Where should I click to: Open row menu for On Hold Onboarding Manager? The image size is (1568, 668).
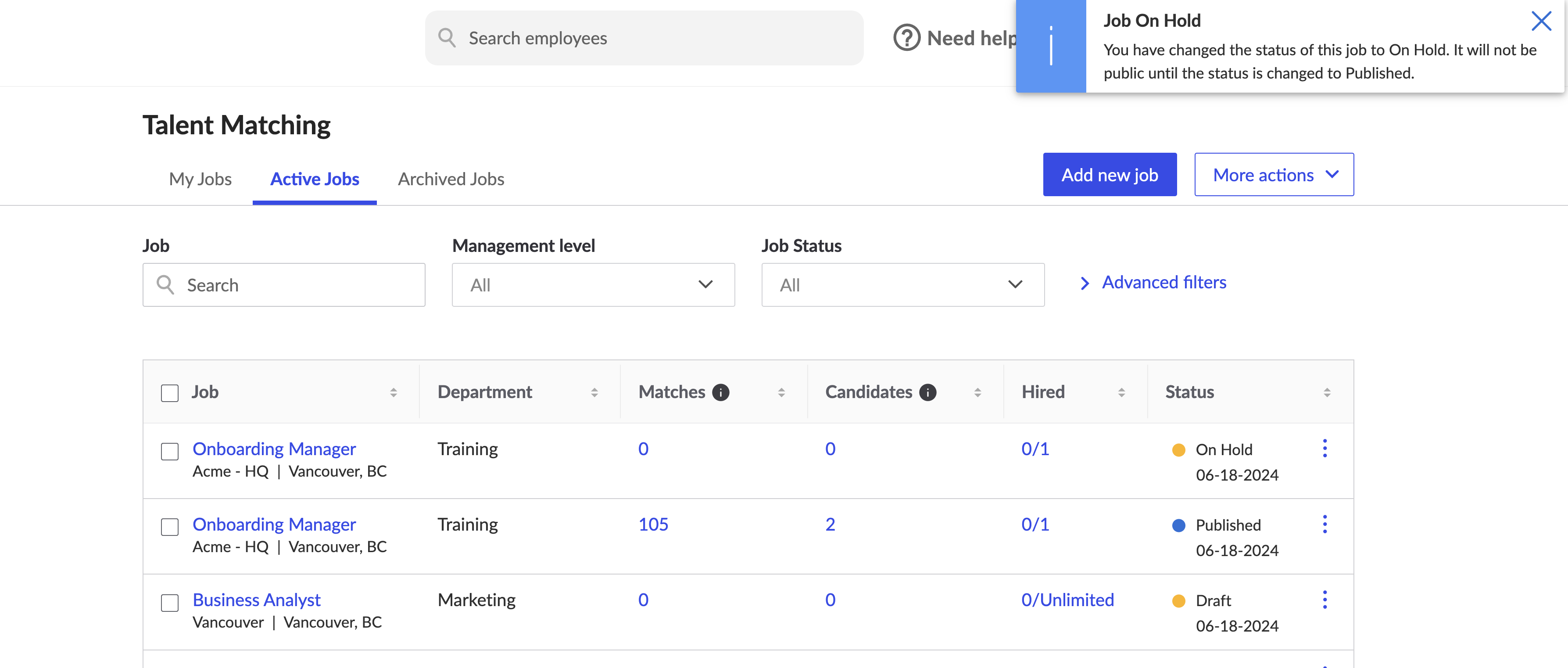click(x=1325, y=448)
